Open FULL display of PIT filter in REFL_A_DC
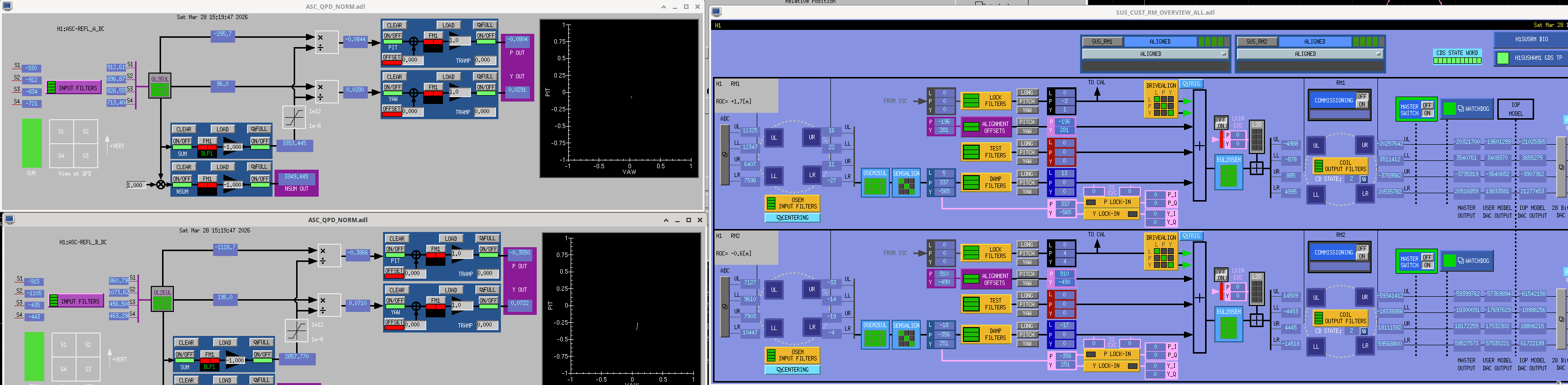Viewport: 1568px width, 385px height. pyautogui.click(x=485, y=25)
